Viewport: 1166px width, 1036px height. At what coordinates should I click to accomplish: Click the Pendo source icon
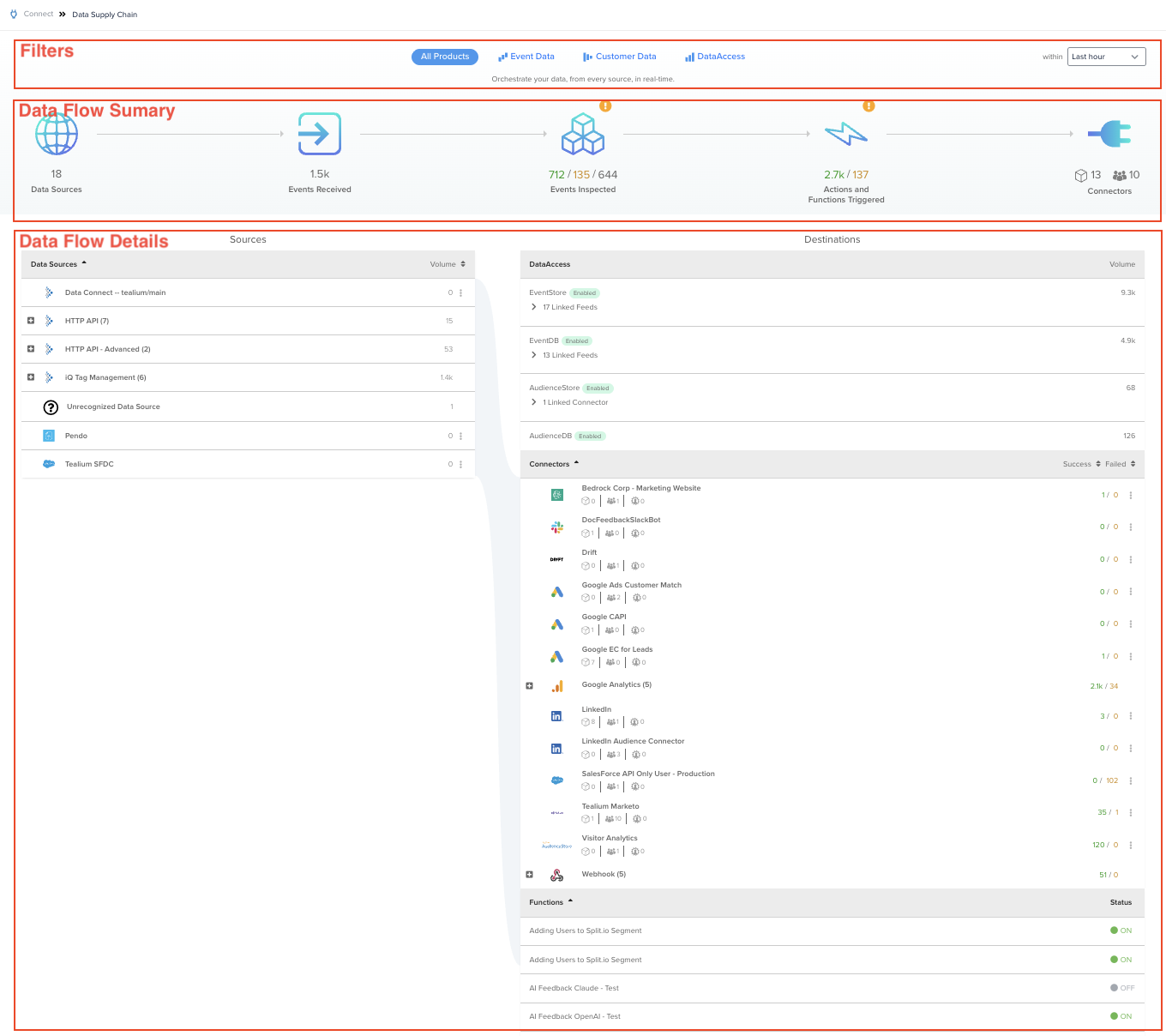(x=49, y=436)
